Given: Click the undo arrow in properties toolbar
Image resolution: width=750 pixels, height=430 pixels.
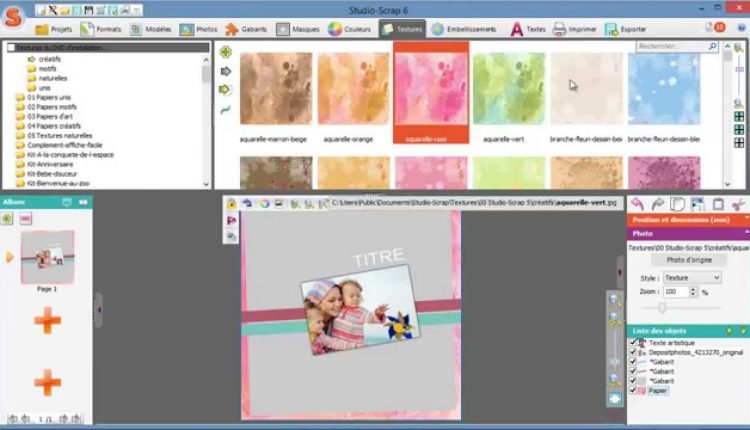Looking at the screenshot, I should (637, 204).
